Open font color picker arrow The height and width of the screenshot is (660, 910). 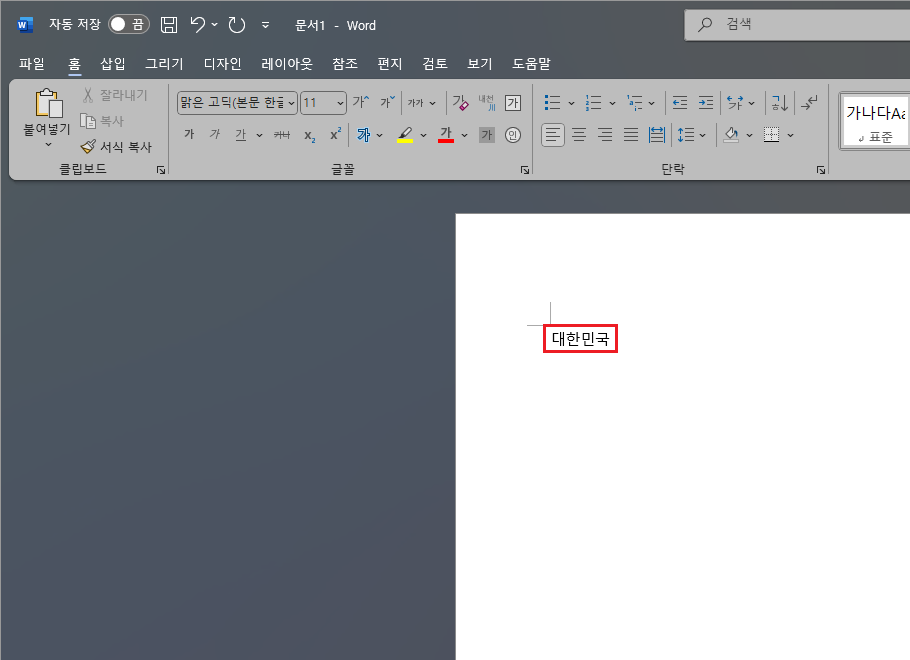pos(464,136)
